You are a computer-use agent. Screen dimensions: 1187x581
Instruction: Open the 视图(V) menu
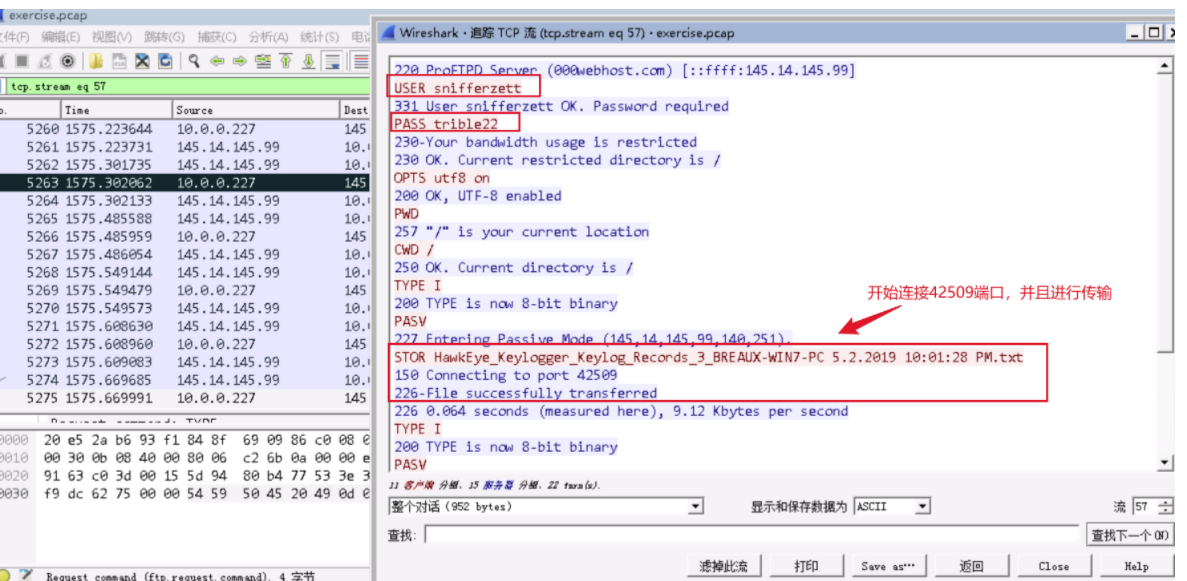tap(112, 37)
